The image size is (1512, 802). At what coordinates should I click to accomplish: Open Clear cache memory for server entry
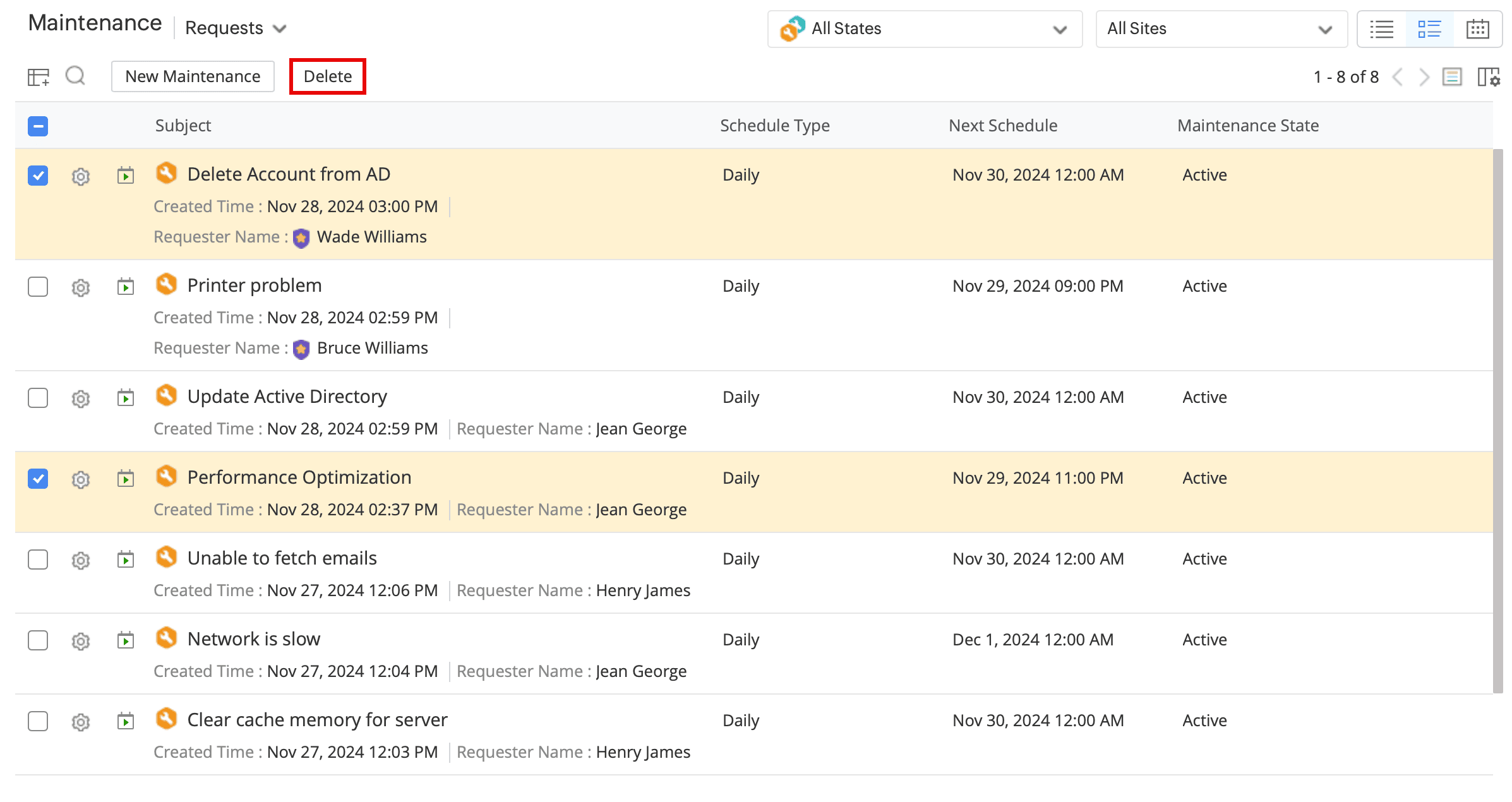[317, 720]
